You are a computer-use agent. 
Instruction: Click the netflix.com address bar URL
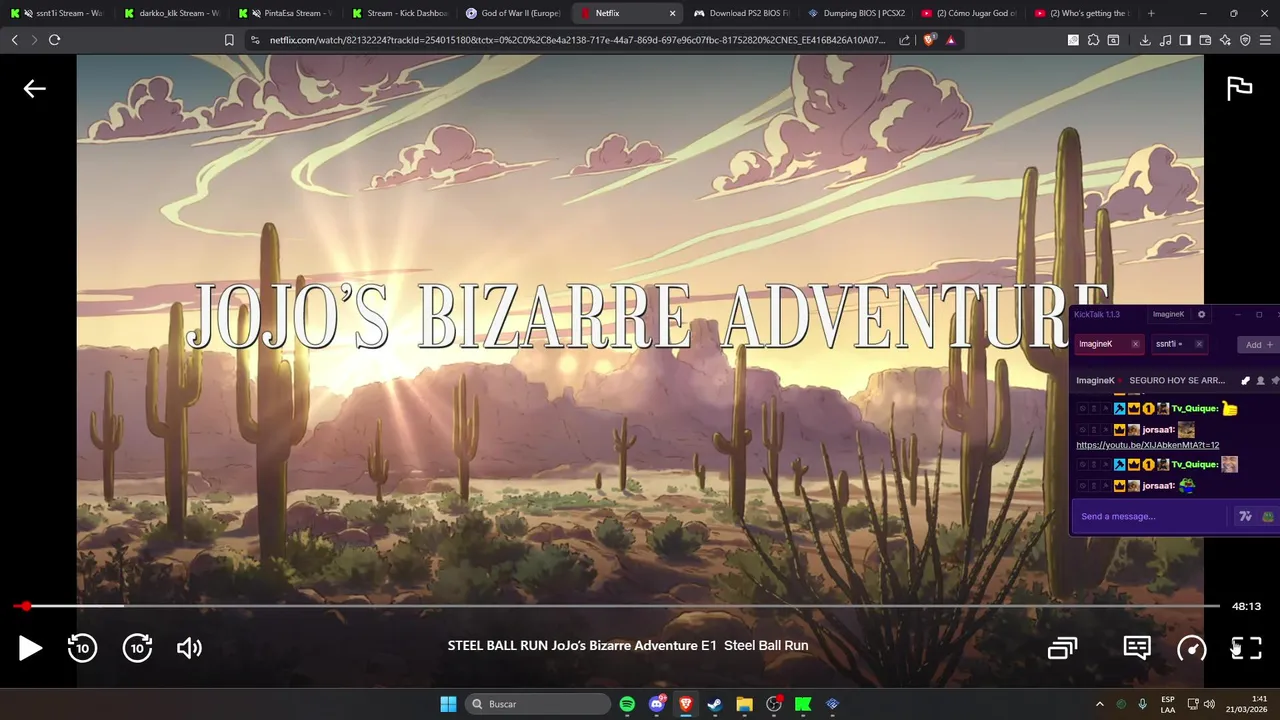(x=577, y=40)
